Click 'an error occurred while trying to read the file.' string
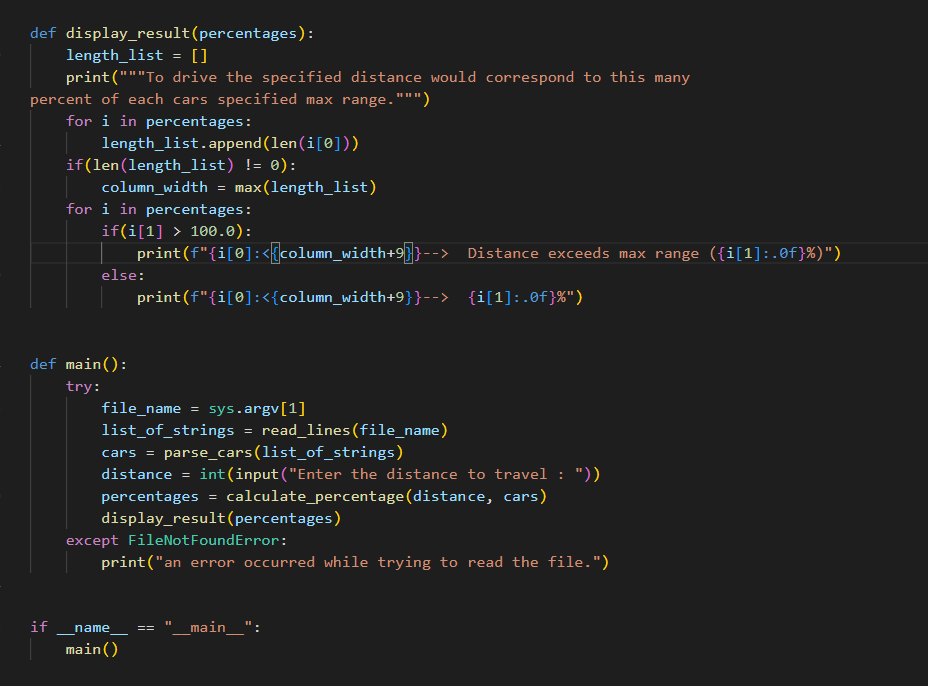Viewport: 928px width, 686px height. (x=378, y=562)
